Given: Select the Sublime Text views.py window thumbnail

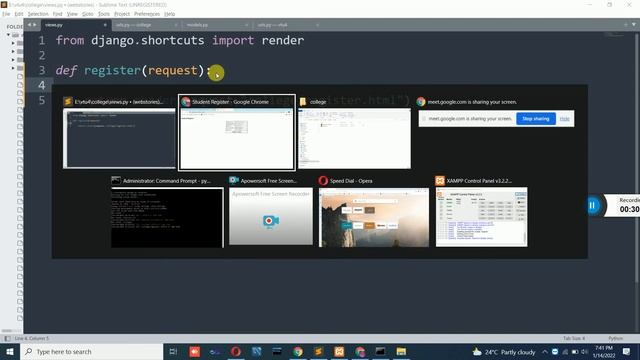Looking at the screenshot, I should (x=119, y=138).
